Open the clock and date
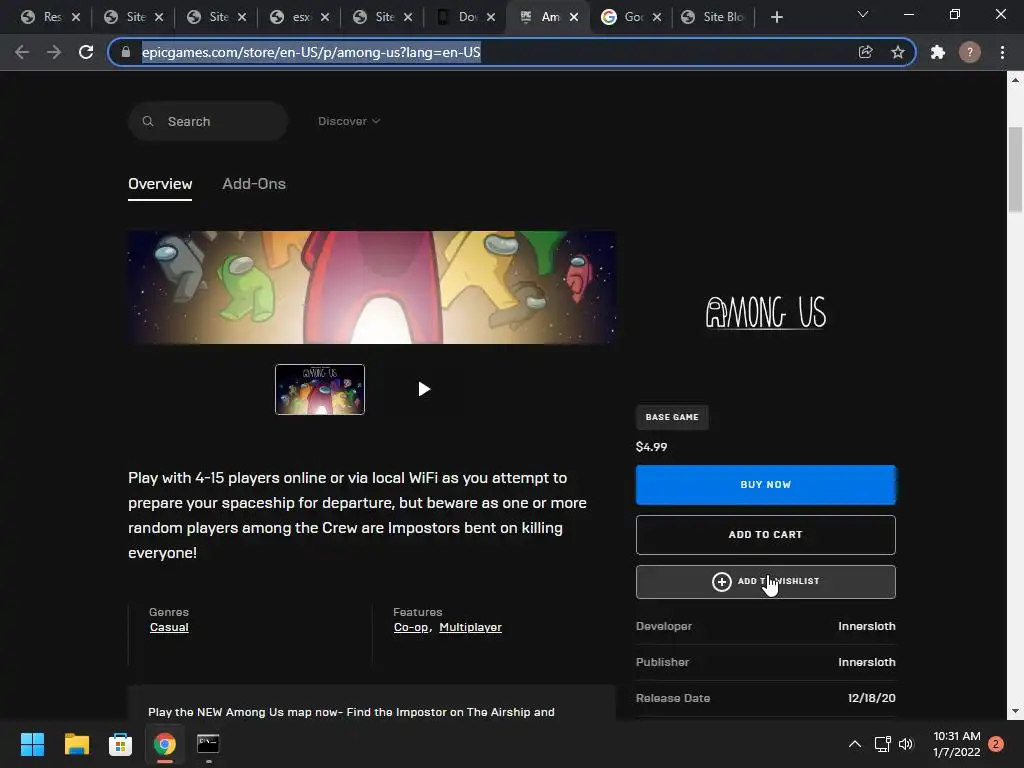 coord(957,744)
